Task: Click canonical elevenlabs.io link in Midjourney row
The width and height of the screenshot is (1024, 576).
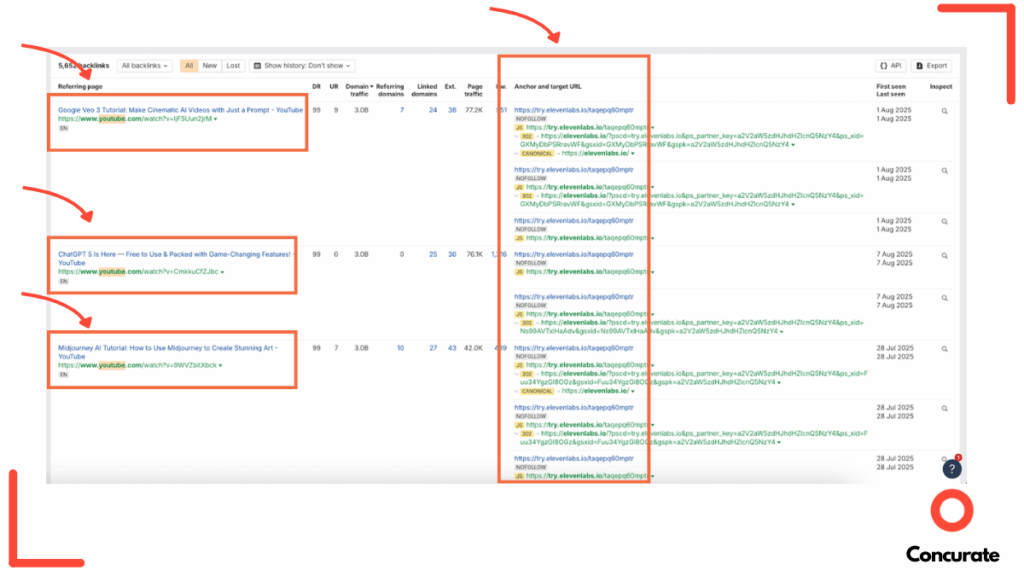Action: pos(595,391)
